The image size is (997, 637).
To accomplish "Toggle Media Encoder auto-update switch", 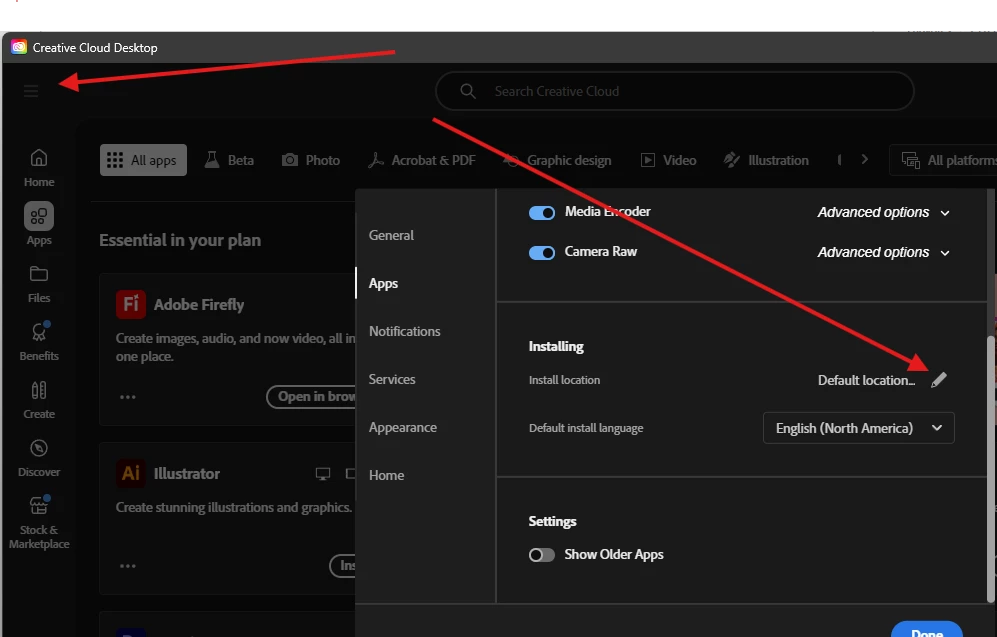I will (x=542, y=212).
